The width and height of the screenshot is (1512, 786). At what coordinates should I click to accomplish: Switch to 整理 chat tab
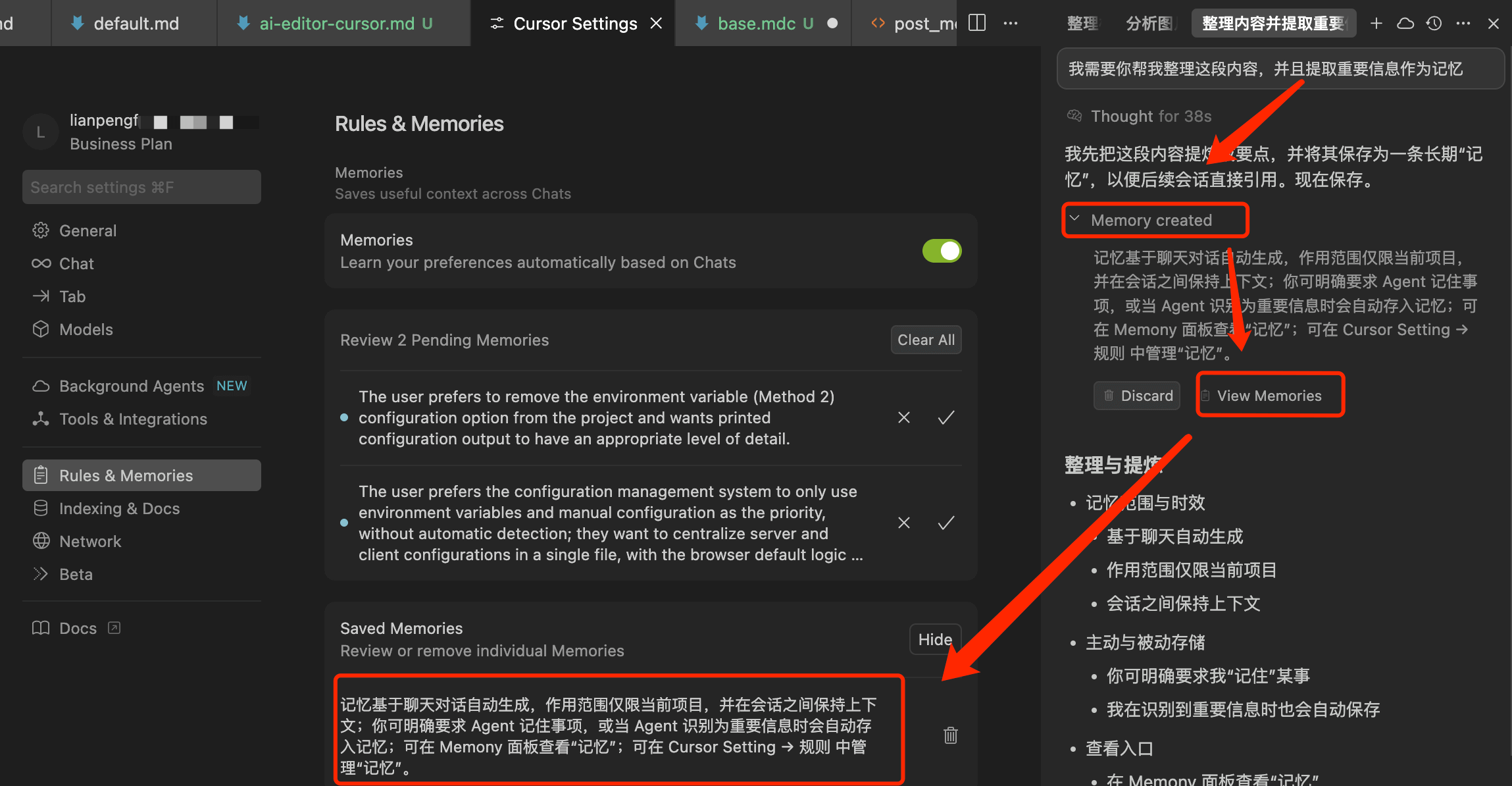pyautogui.click(x=1082, y=23)
